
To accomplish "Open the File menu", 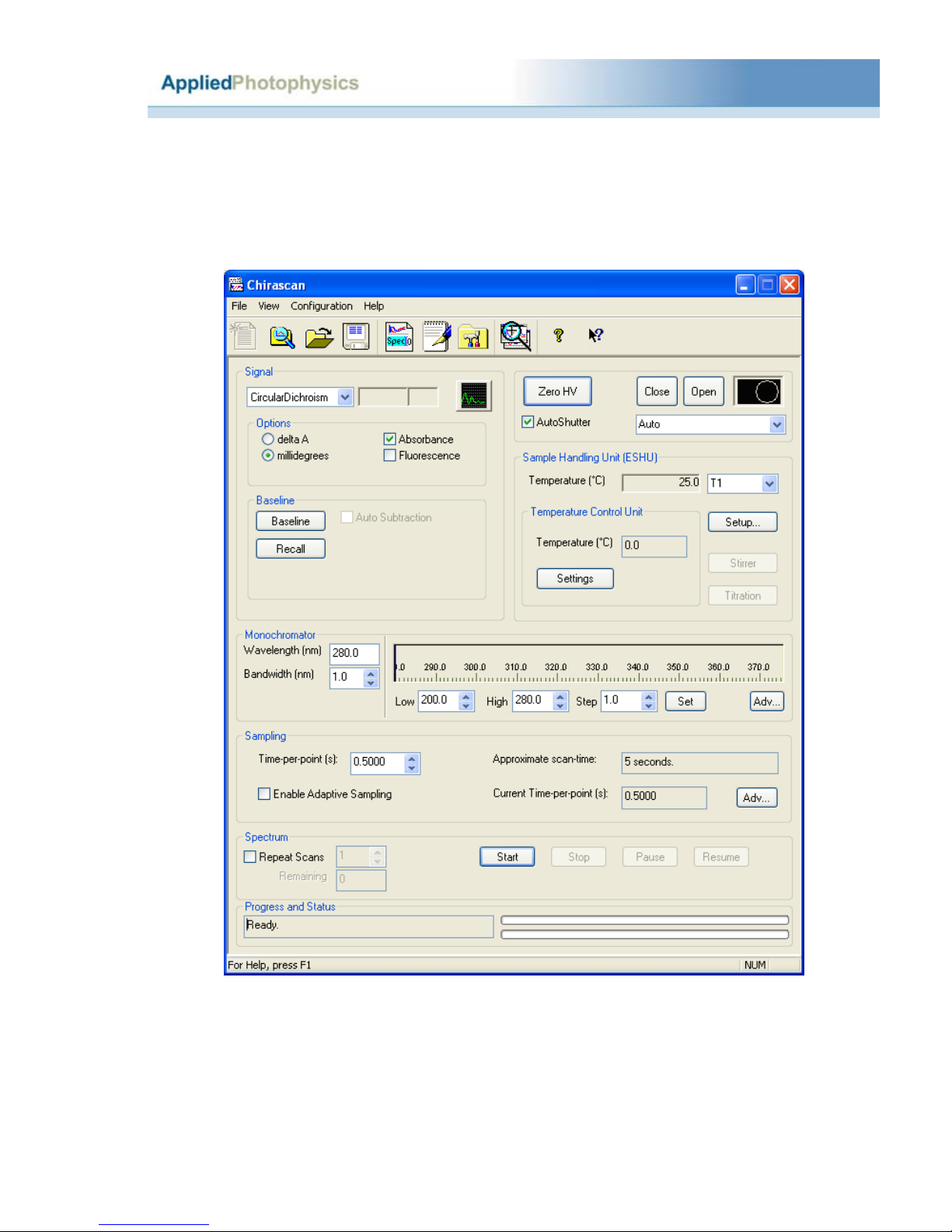I will click(x=239, y=306).
